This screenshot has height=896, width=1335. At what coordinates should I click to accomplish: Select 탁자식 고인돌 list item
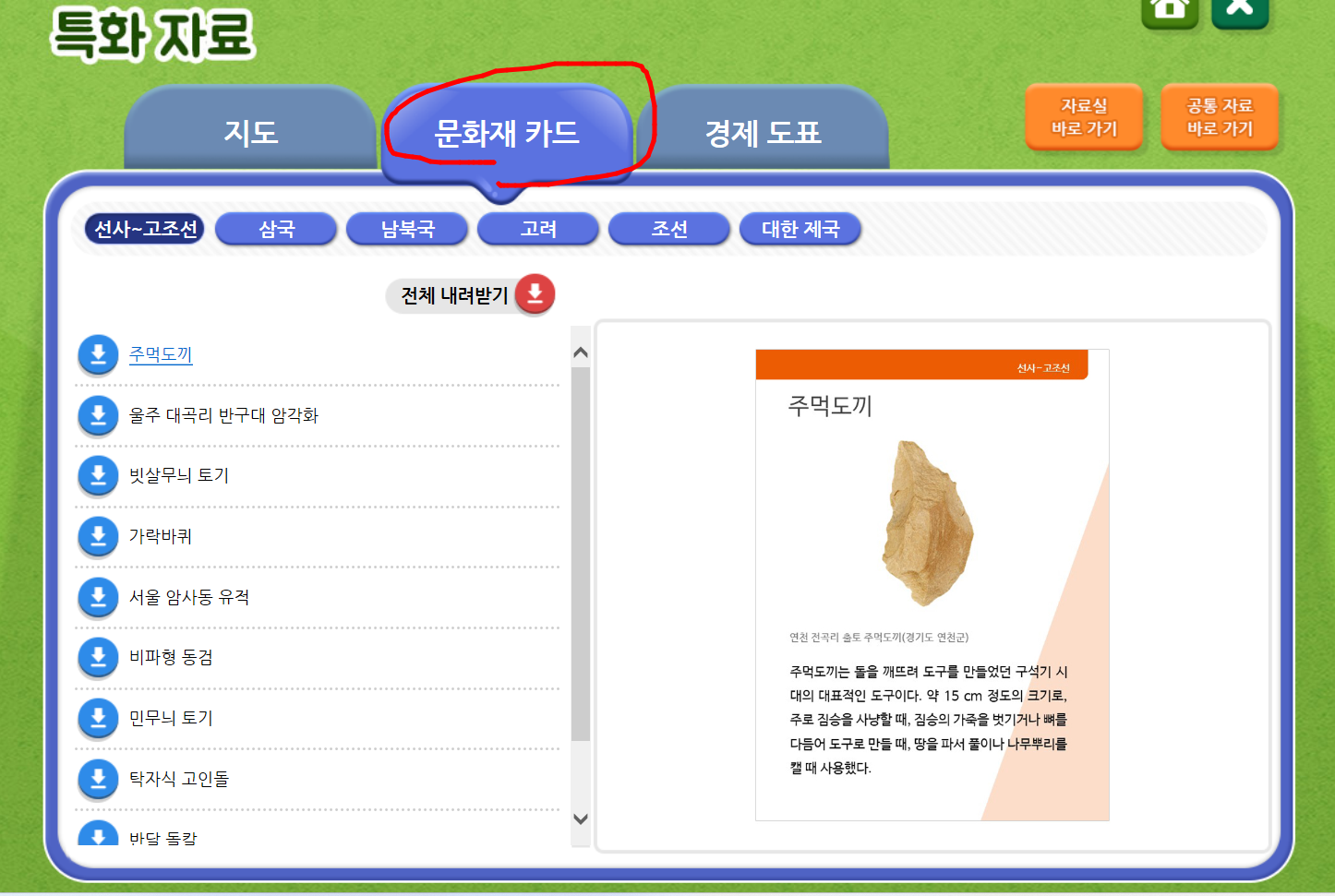(x=179, y=779)
